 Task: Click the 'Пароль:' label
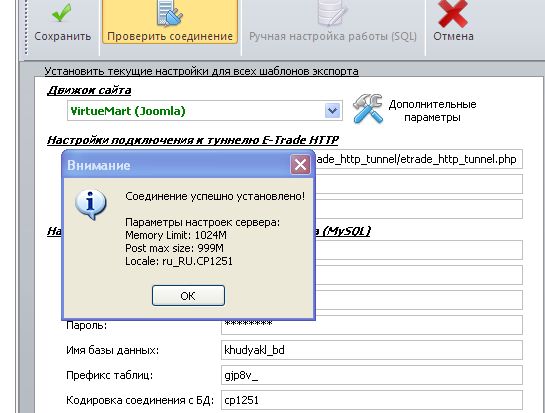coord(87,325)
